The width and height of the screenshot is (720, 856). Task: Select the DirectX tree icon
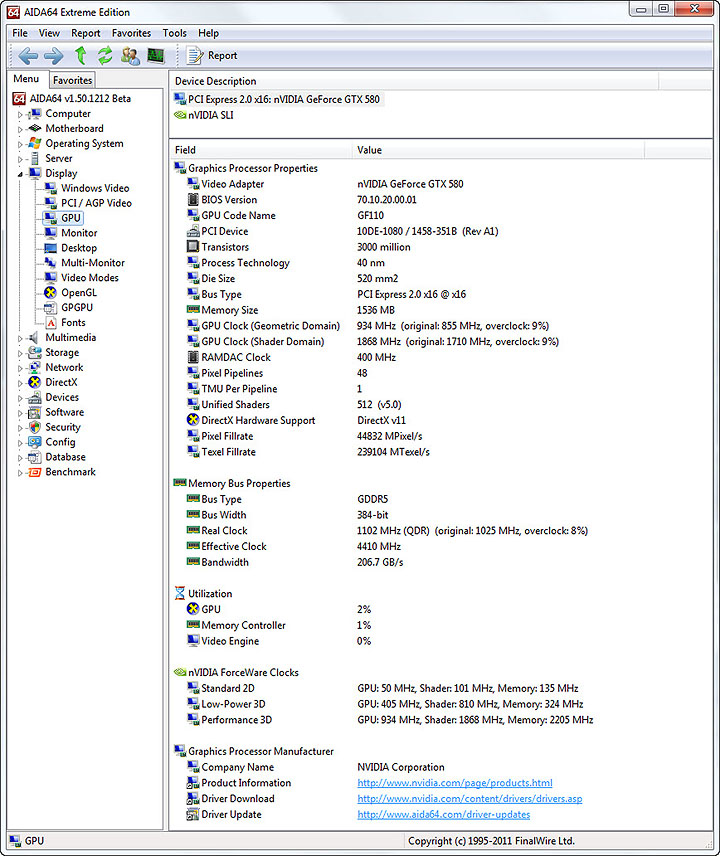tap(35, 382)
